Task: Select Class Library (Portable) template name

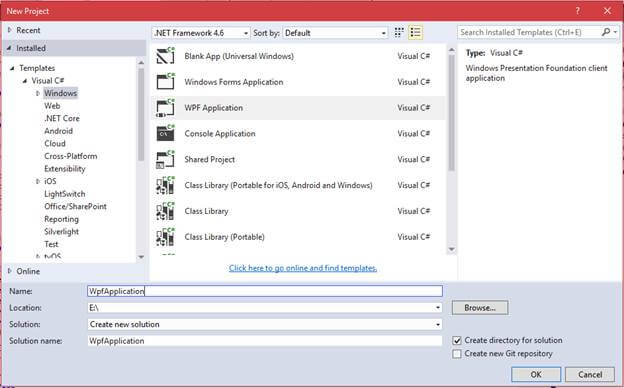Action: (224, 237)
